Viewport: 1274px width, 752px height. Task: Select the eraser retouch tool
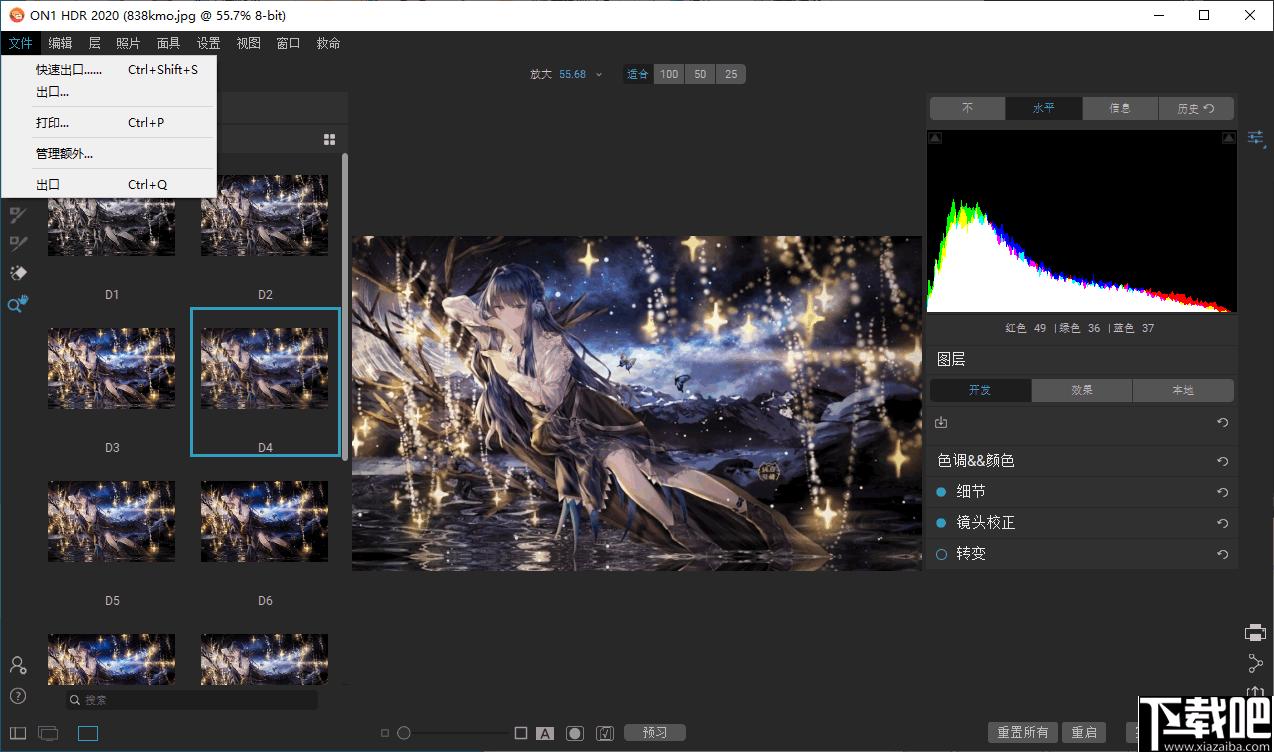pos(17,273)
